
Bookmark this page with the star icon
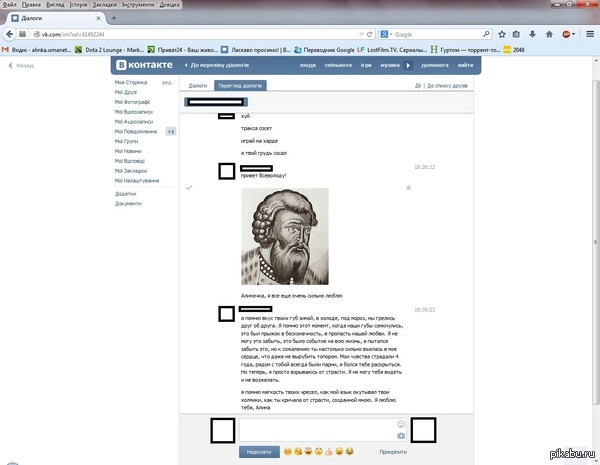pos(502,34)
